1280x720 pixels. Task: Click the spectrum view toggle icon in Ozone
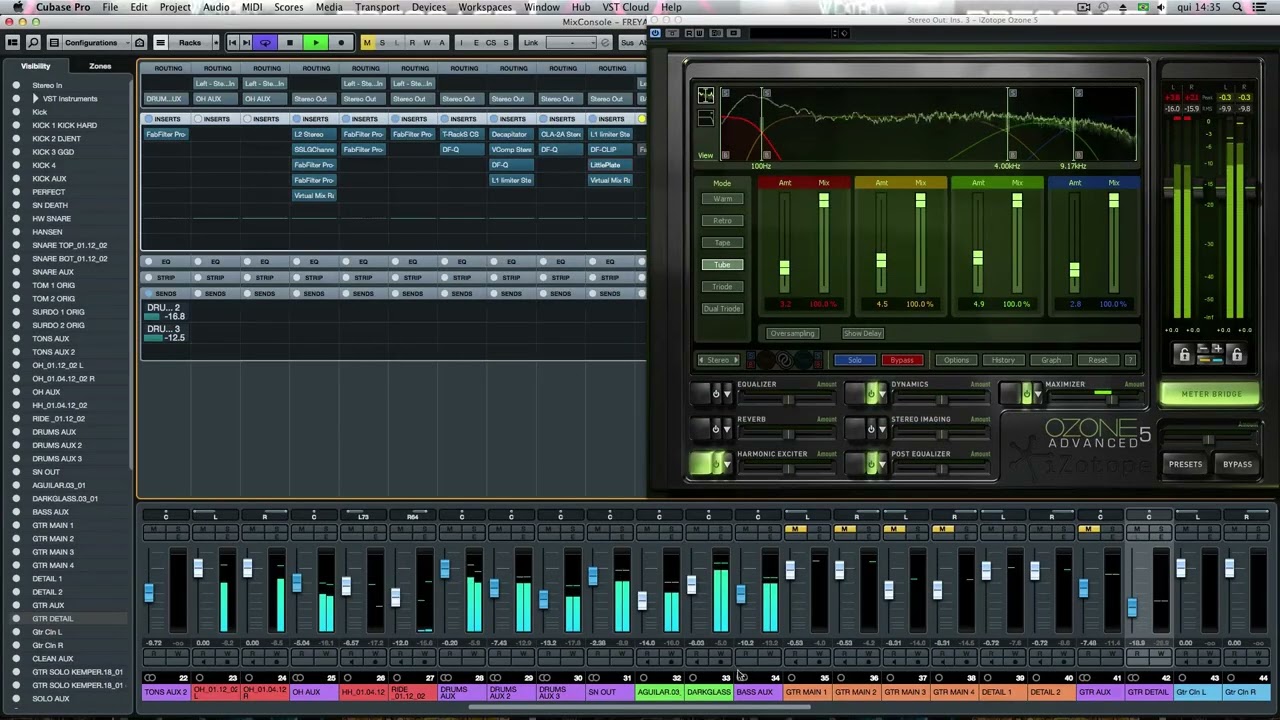(x=706, y=96)
